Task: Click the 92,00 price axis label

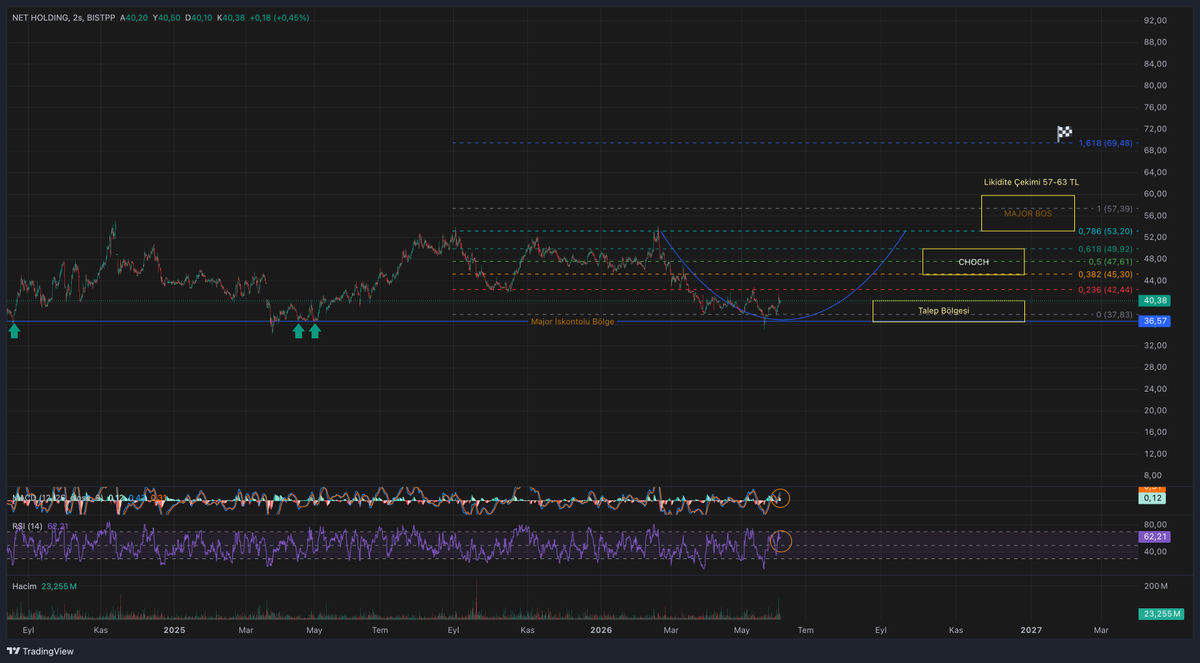Action: (1155, 20)
